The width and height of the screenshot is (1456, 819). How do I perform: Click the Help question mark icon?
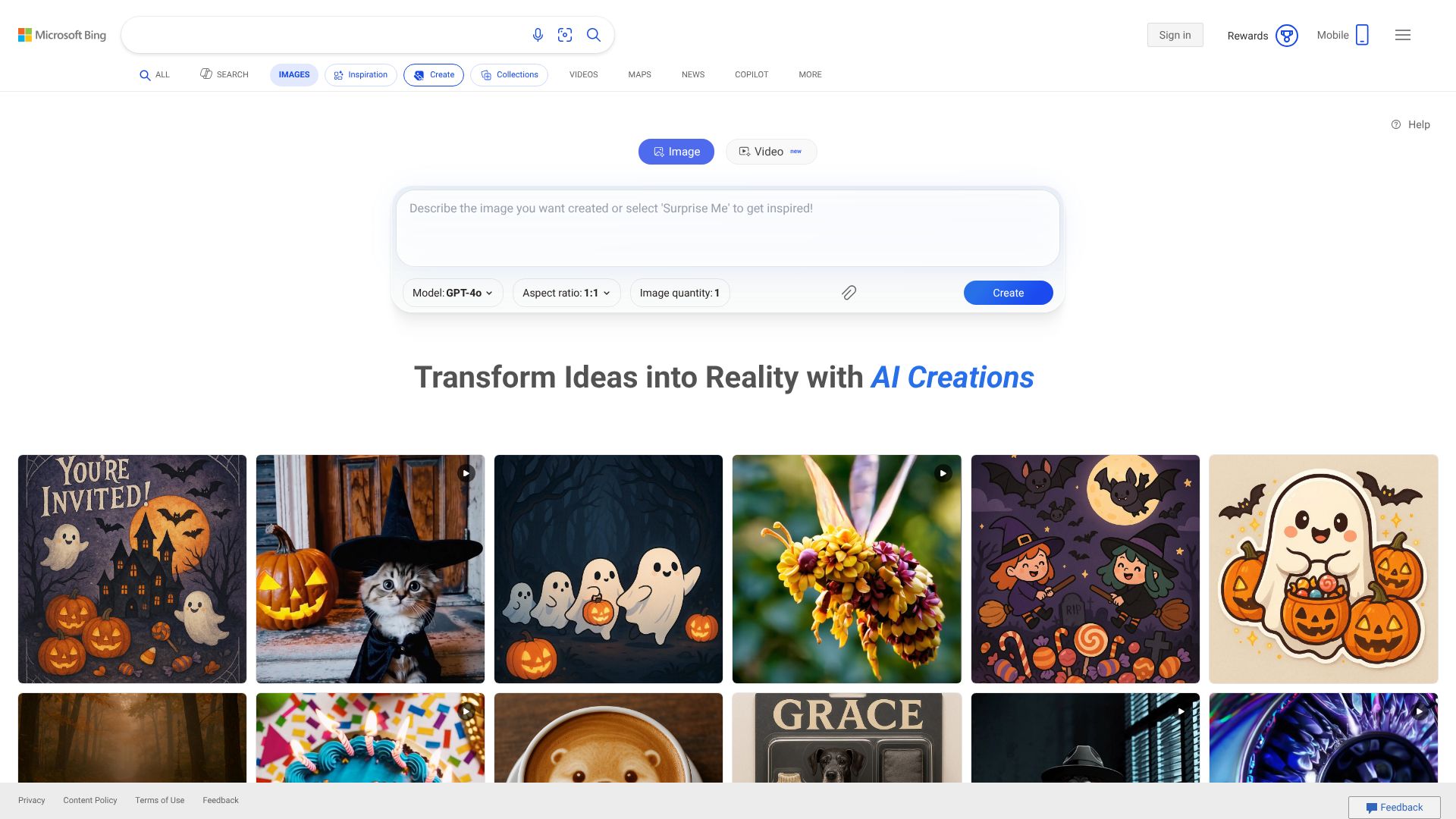[1396, 124]
